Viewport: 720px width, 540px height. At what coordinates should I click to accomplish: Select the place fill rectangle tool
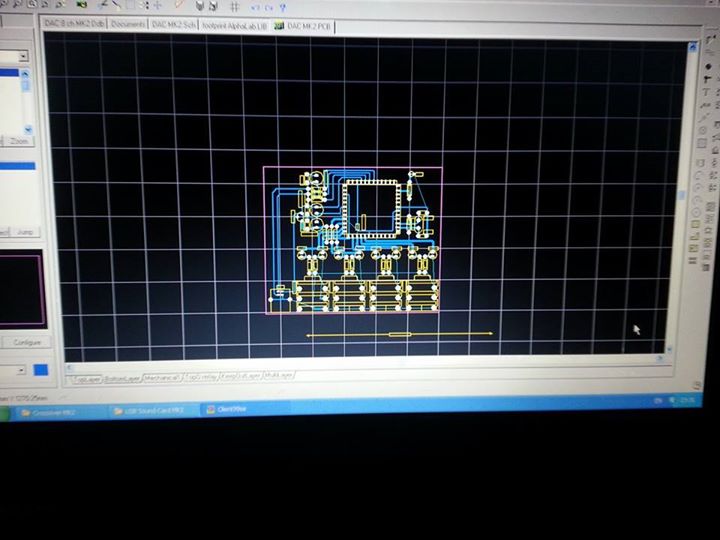695,225
